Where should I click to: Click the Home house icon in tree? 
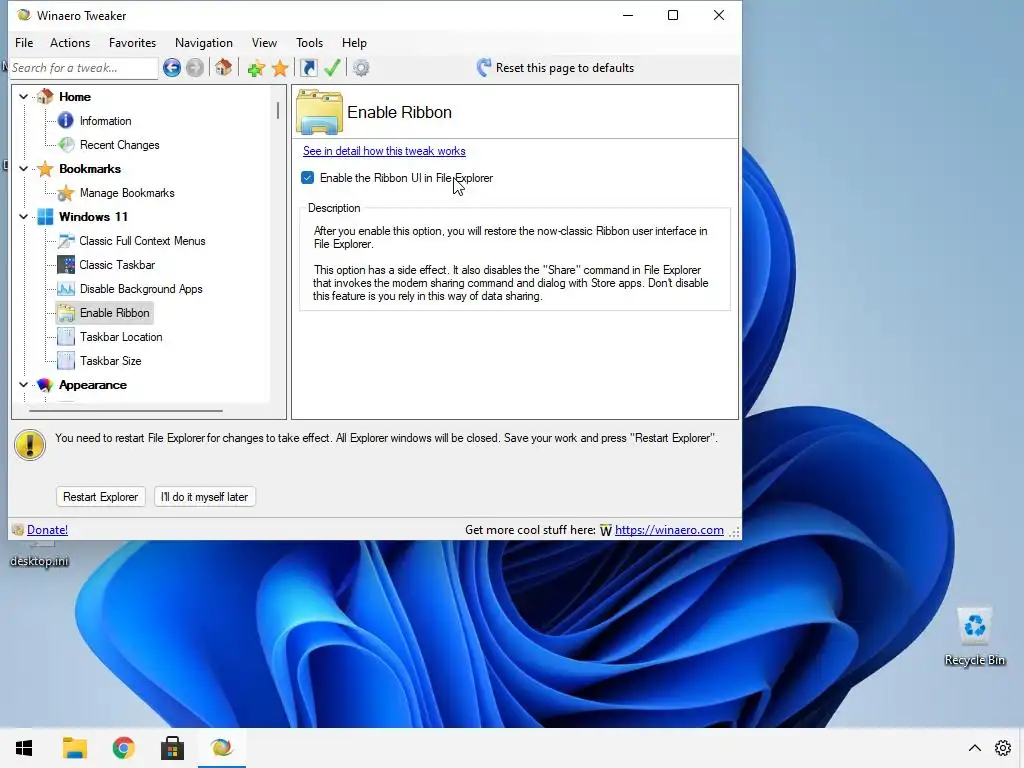[x=45, y=96]
